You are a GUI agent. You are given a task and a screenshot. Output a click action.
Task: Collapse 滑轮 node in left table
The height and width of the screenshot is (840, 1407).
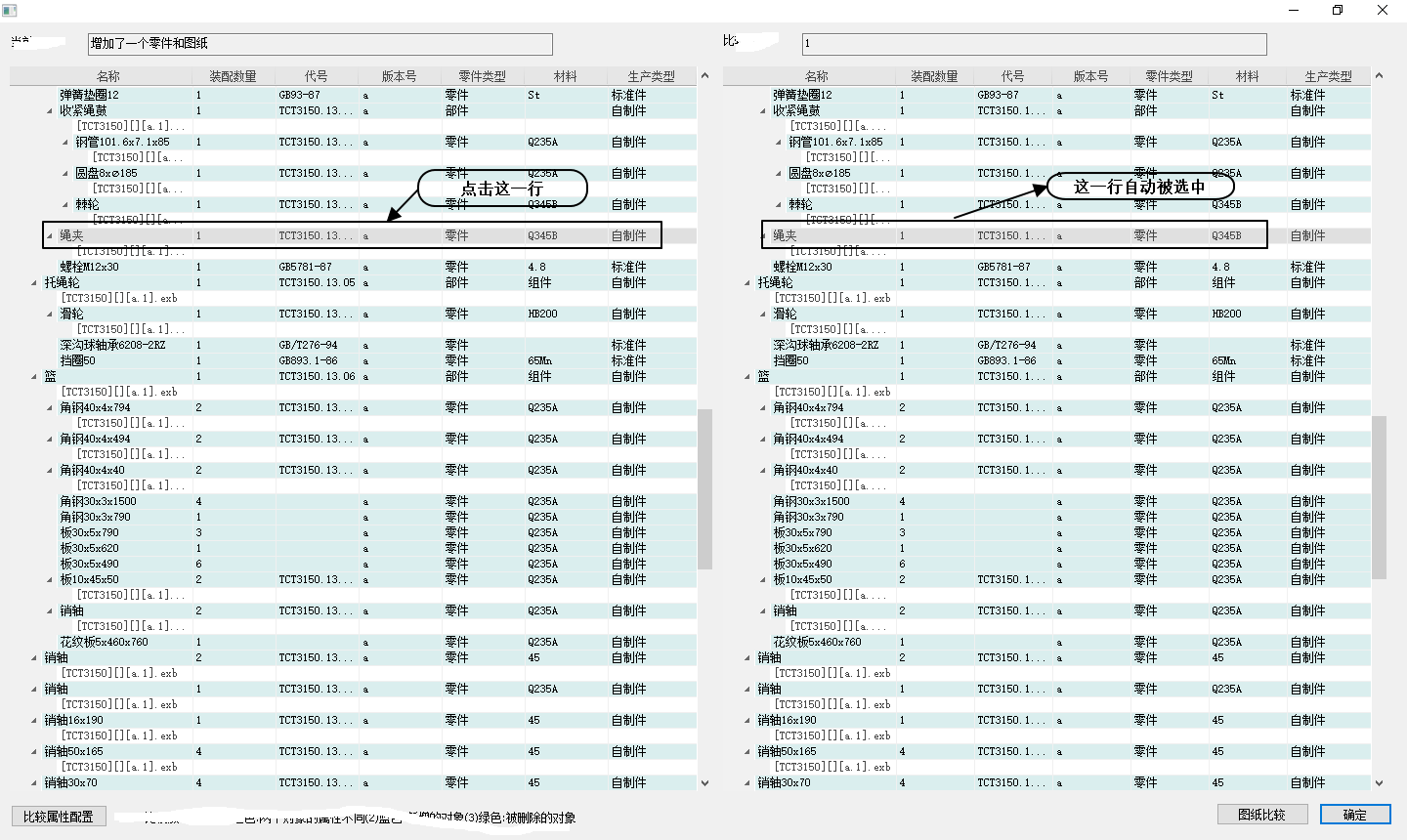(x=51, y=315)
